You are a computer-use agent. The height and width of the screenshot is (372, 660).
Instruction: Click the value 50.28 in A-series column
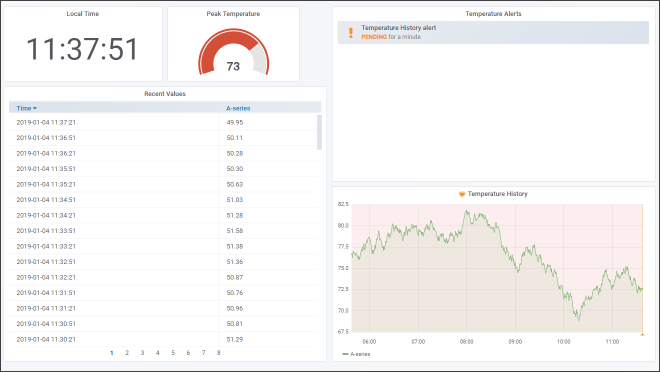[235, 154]
